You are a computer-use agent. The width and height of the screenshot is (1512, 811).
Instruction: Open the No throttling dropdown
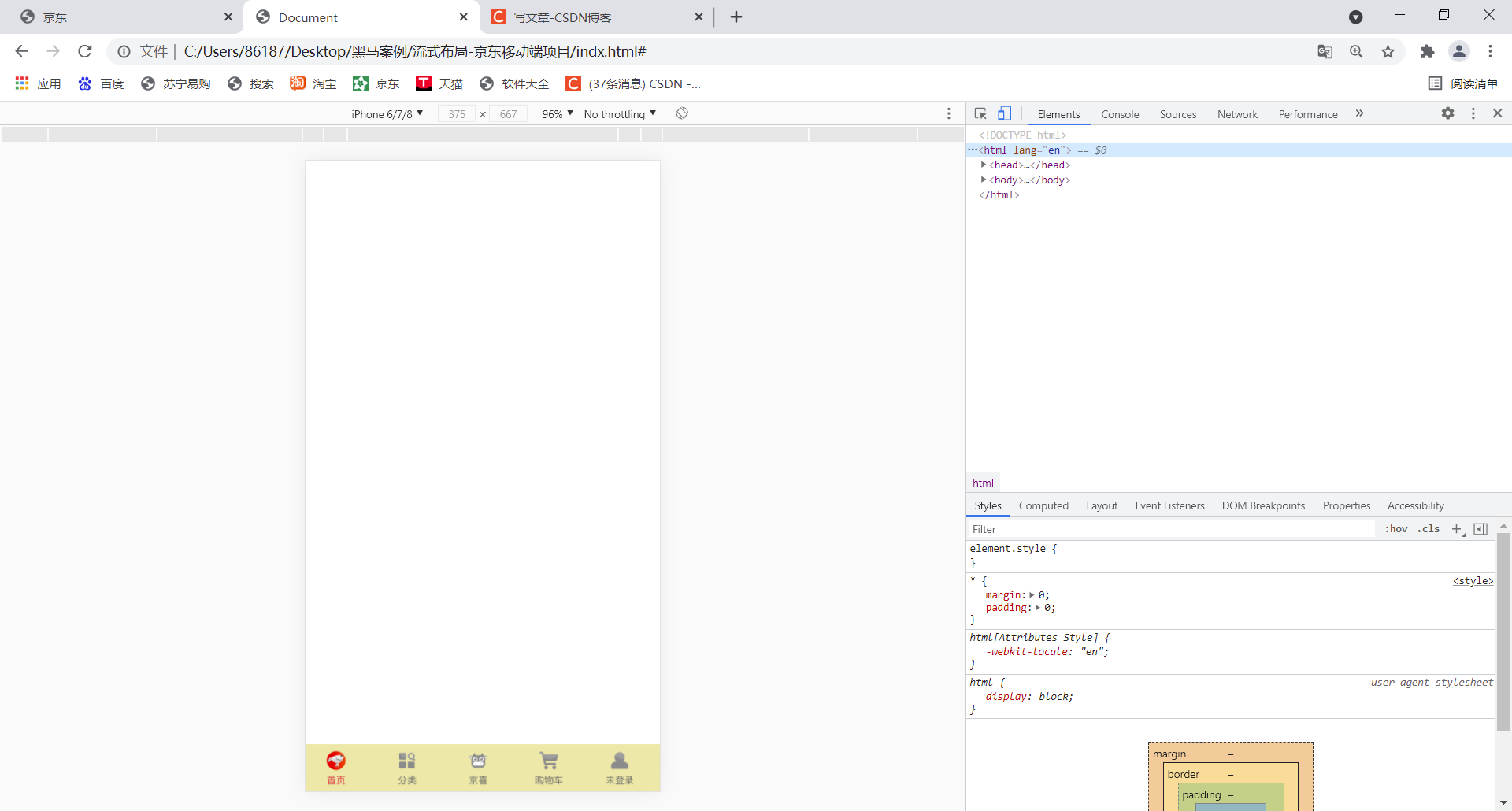[x=620, y=114]
